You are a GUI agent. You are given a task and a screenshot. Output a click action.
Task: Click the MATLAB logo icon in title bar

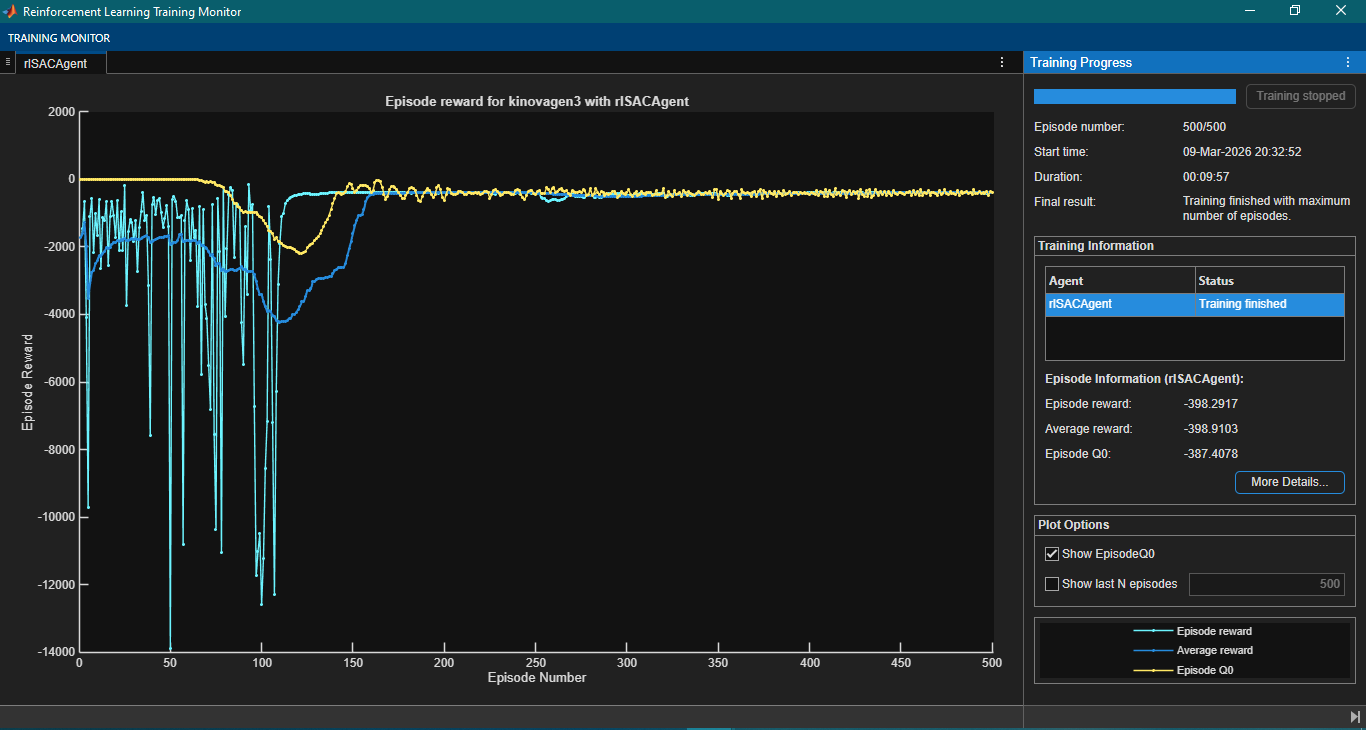(x=10, y=11)
